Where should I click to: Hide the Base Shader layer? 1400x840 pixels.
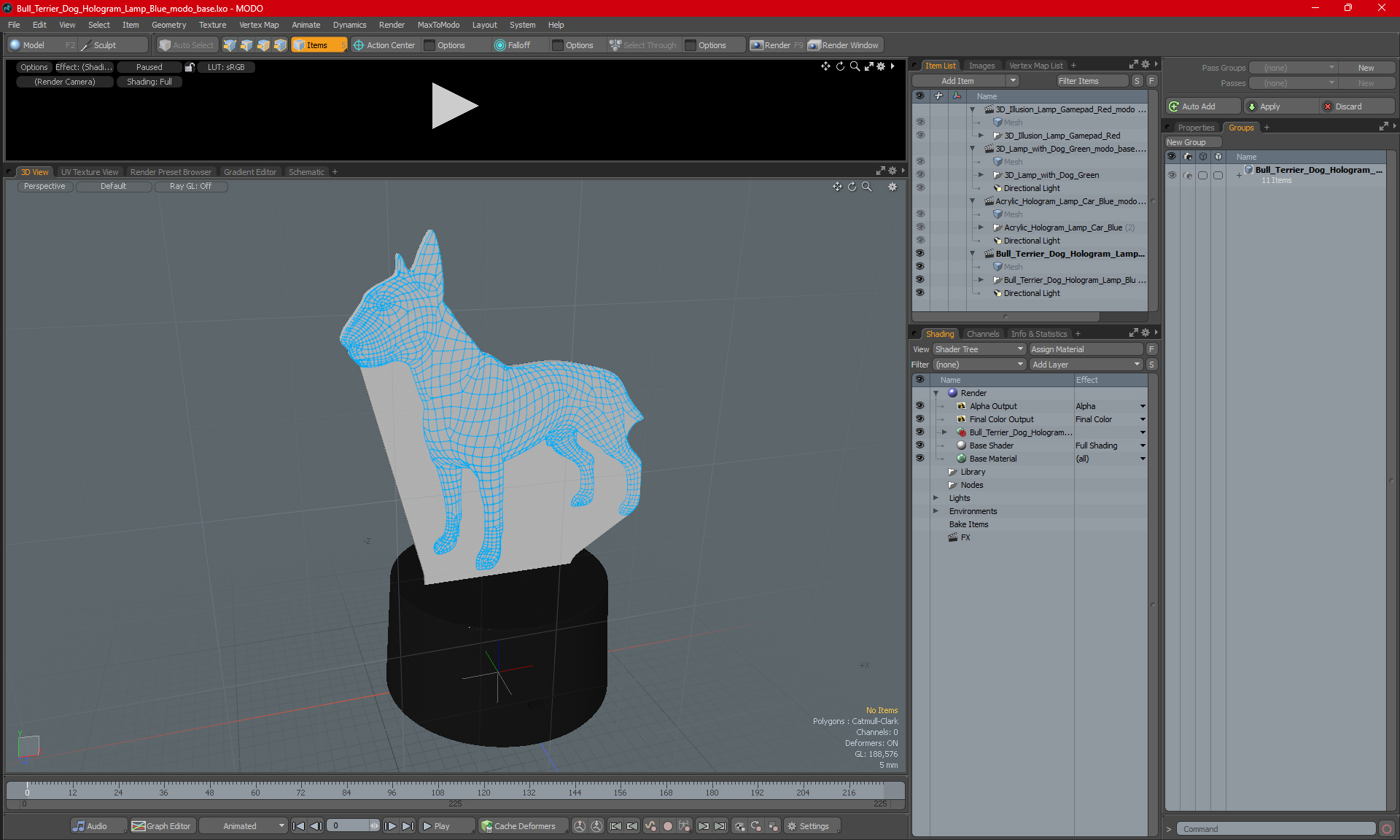[x=919, y=446]
